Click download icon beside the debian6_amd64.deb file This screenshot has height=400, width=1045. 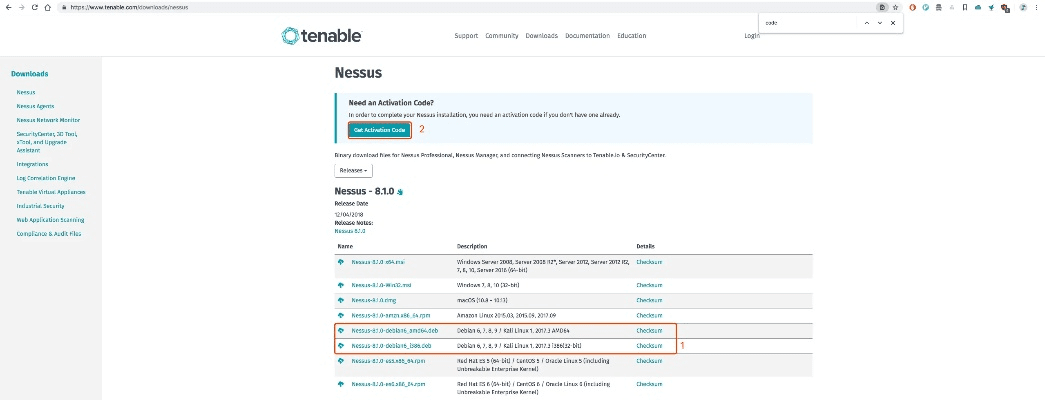tap(342, 330)
